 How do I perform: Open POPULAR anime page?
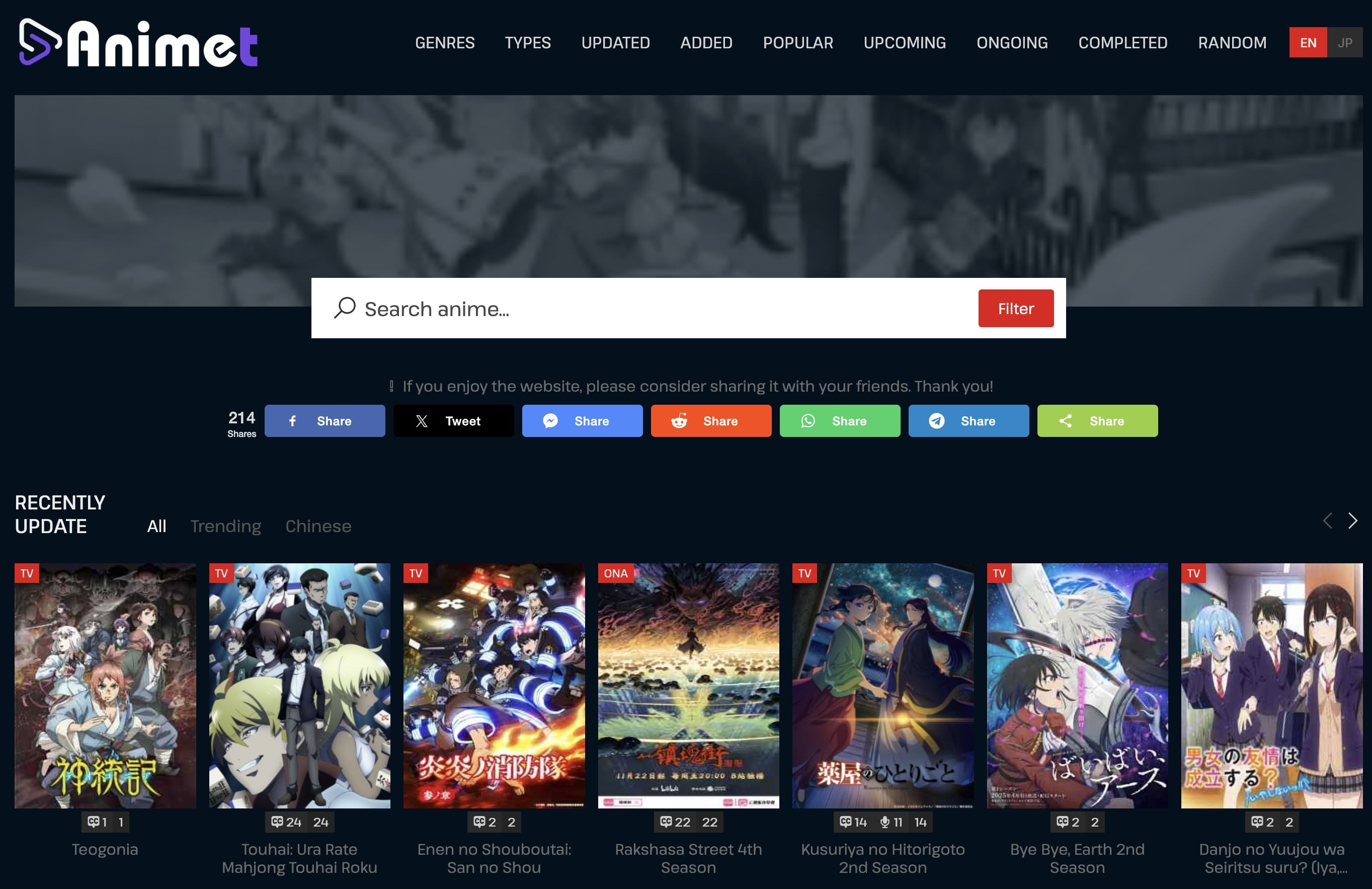pos(798,43)
